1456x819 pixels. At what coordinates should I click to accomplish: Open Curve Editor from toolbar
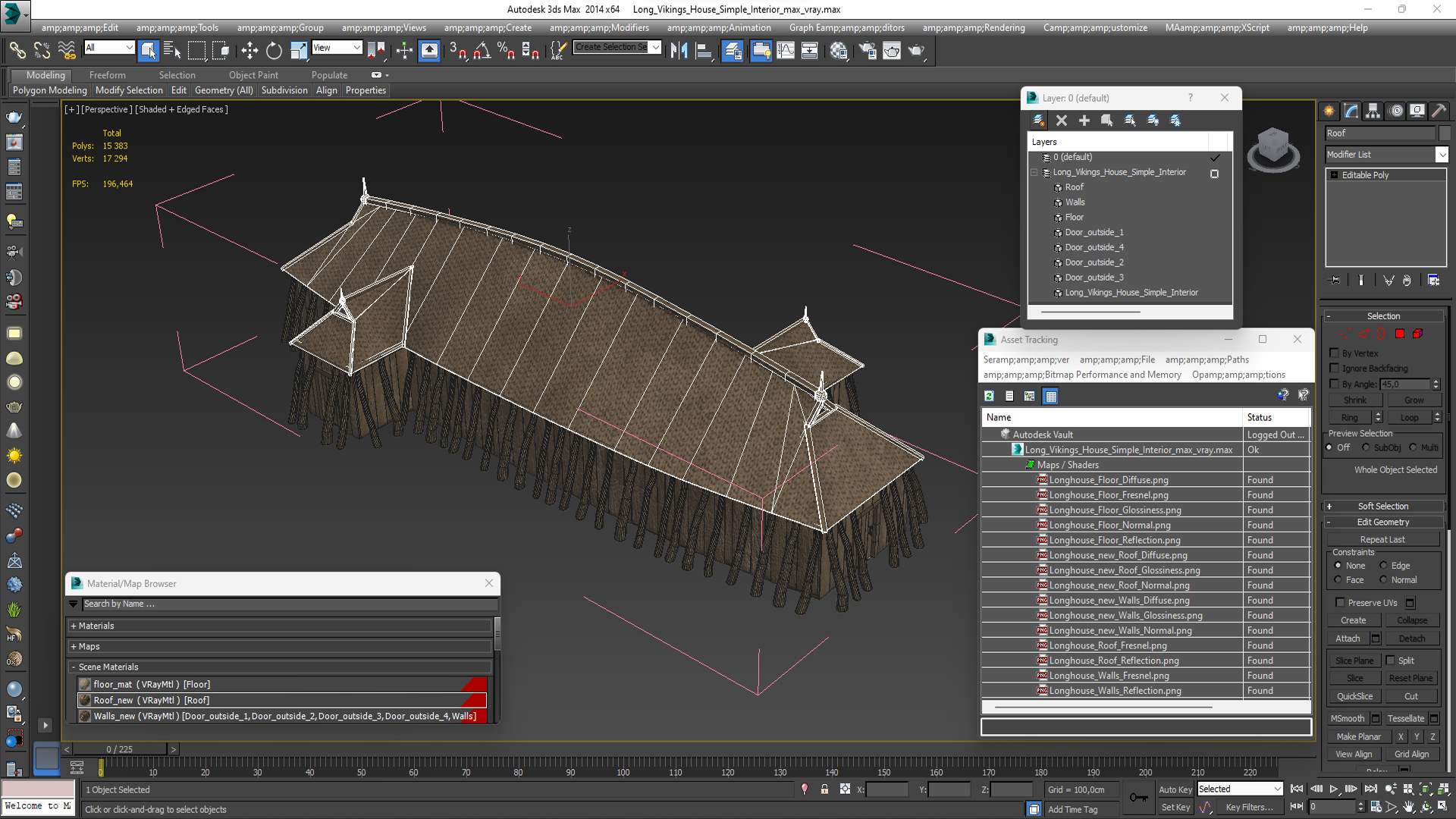[x=786, y=51]
